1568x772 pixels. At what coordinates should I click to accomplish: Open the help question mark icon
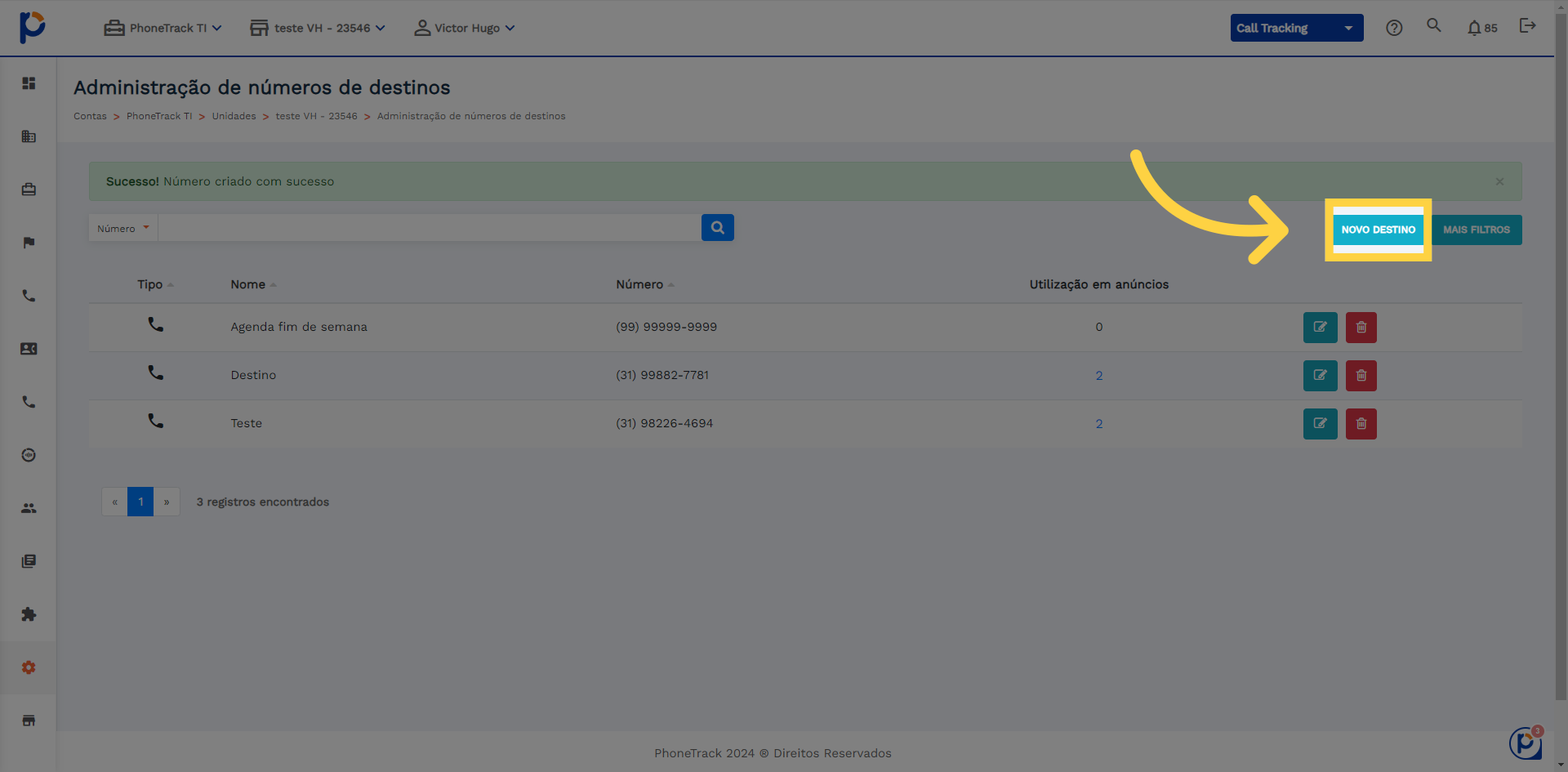click(x=1394, y=28)
